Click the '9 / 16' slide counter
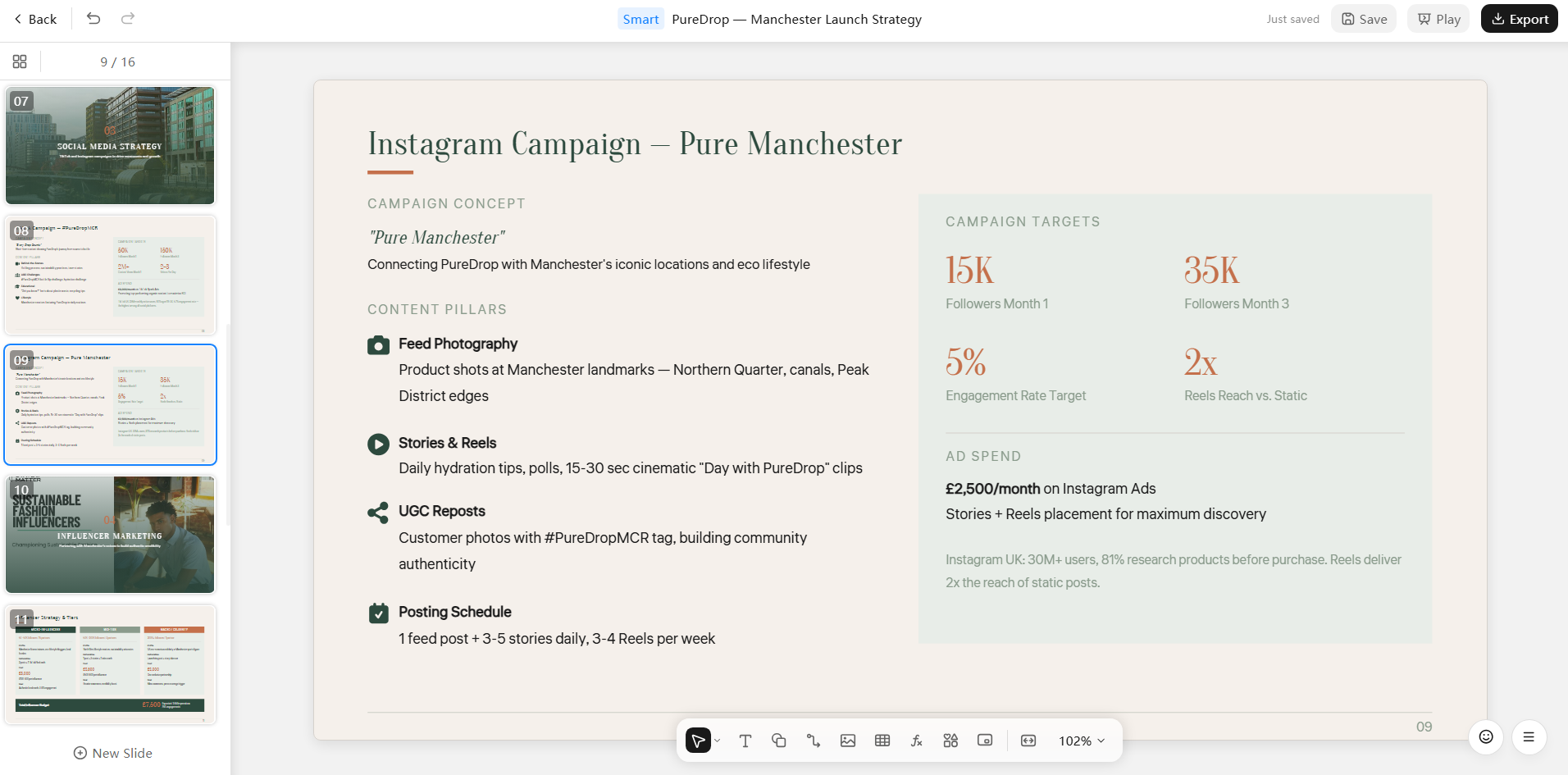1568x775 pixels. (x=117, y=62)
